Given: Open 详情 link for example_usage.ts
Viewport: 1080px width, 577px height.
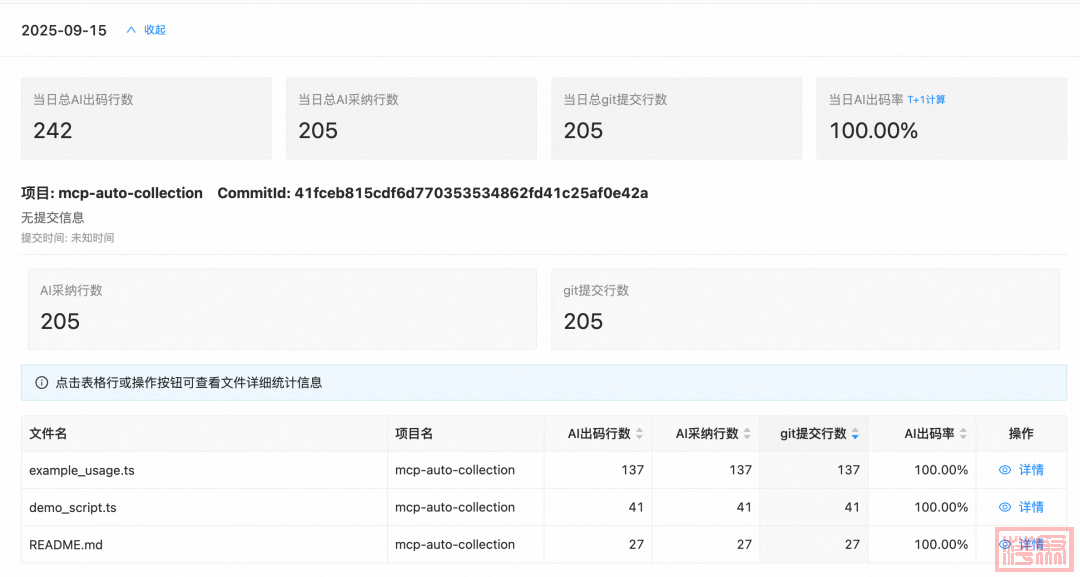Looking at the screenshot, I should coord(1031,470).
